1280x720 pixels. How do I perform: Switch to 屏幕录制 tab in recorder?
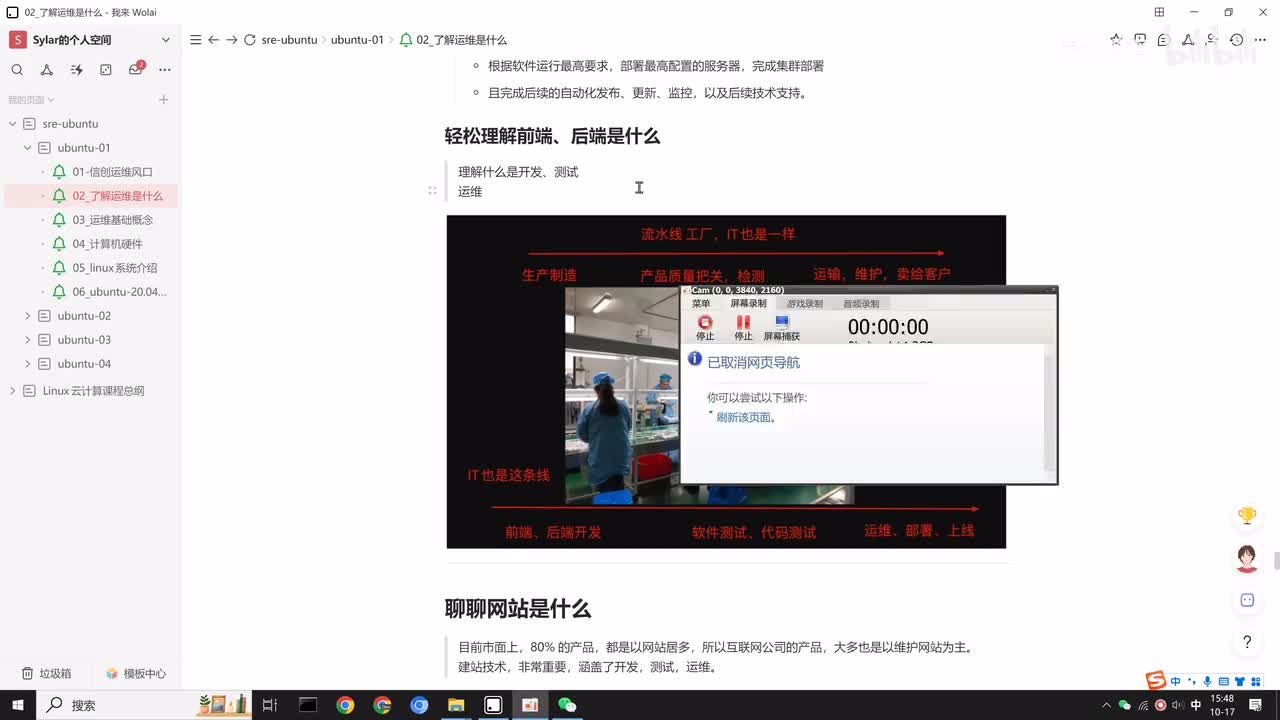coord(748,304)
